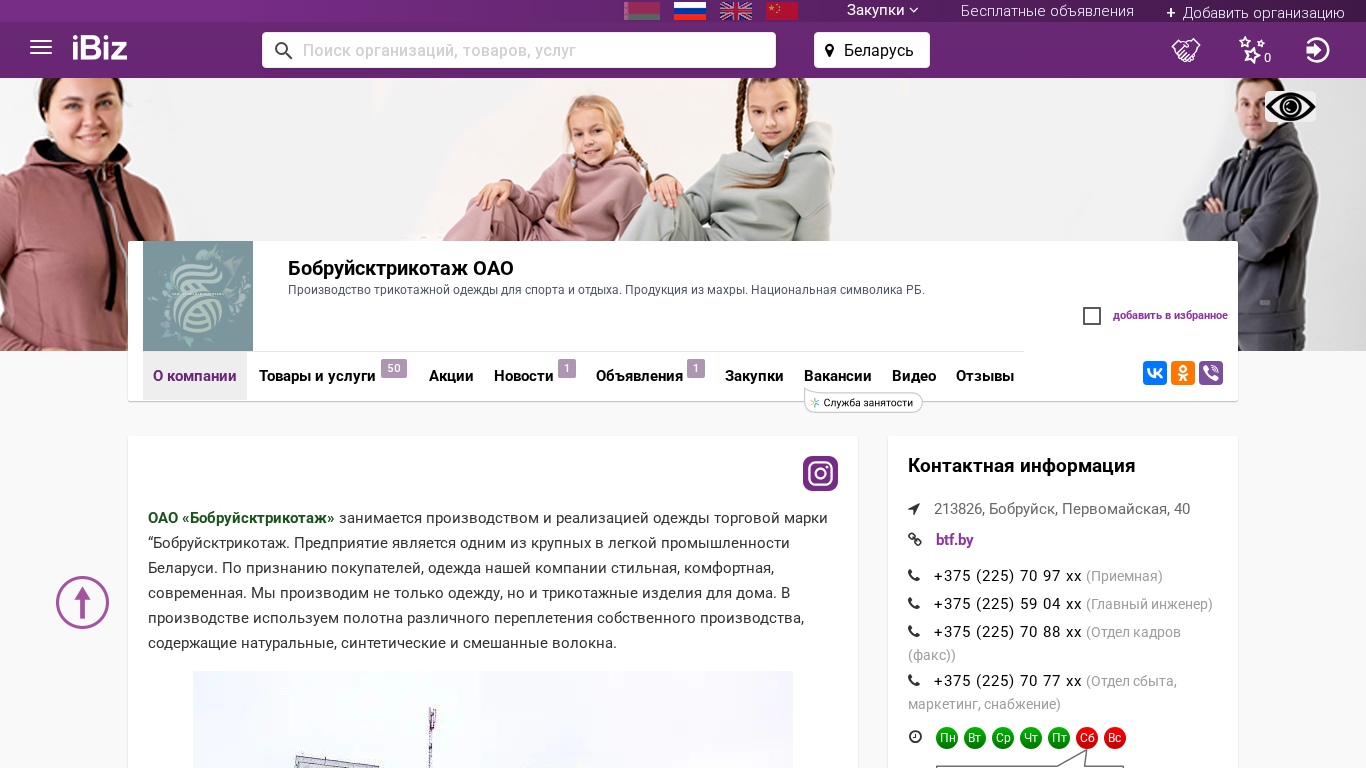Tick the добавить в избранное checkbox

pyautogui.click(x=1092, y=316)
